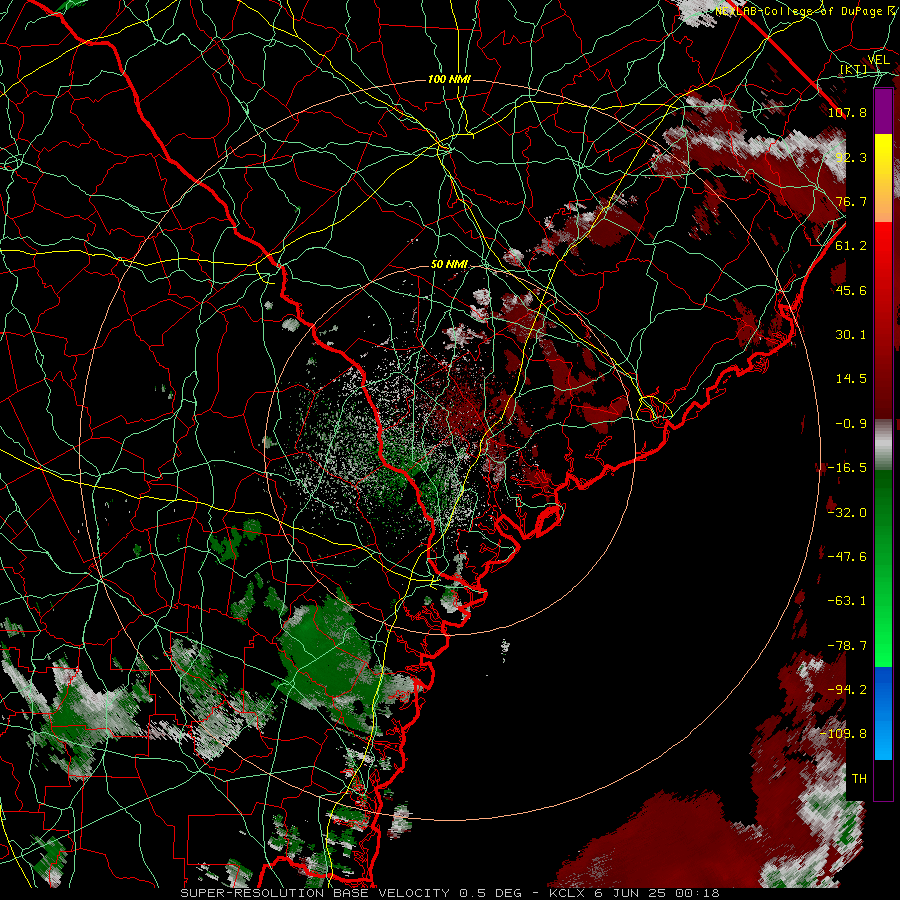Select the -78.7 legend value

click(x=847, y=646)
